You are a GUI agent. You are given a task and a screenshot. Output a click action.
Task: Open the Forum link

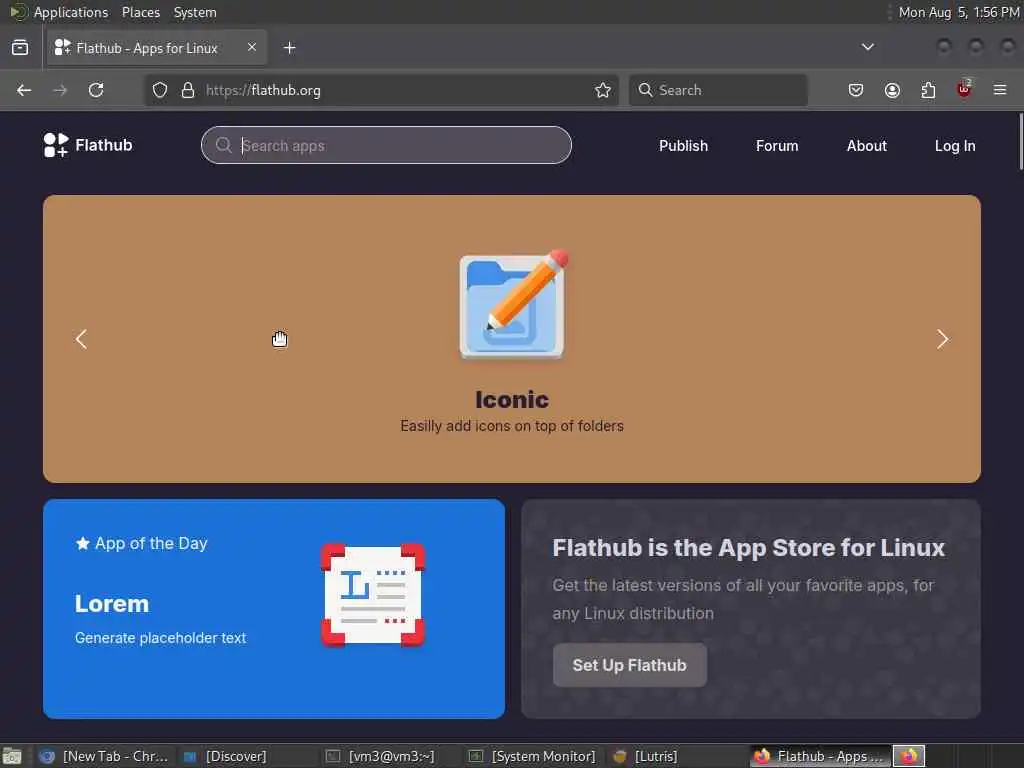tap(777, 146)
